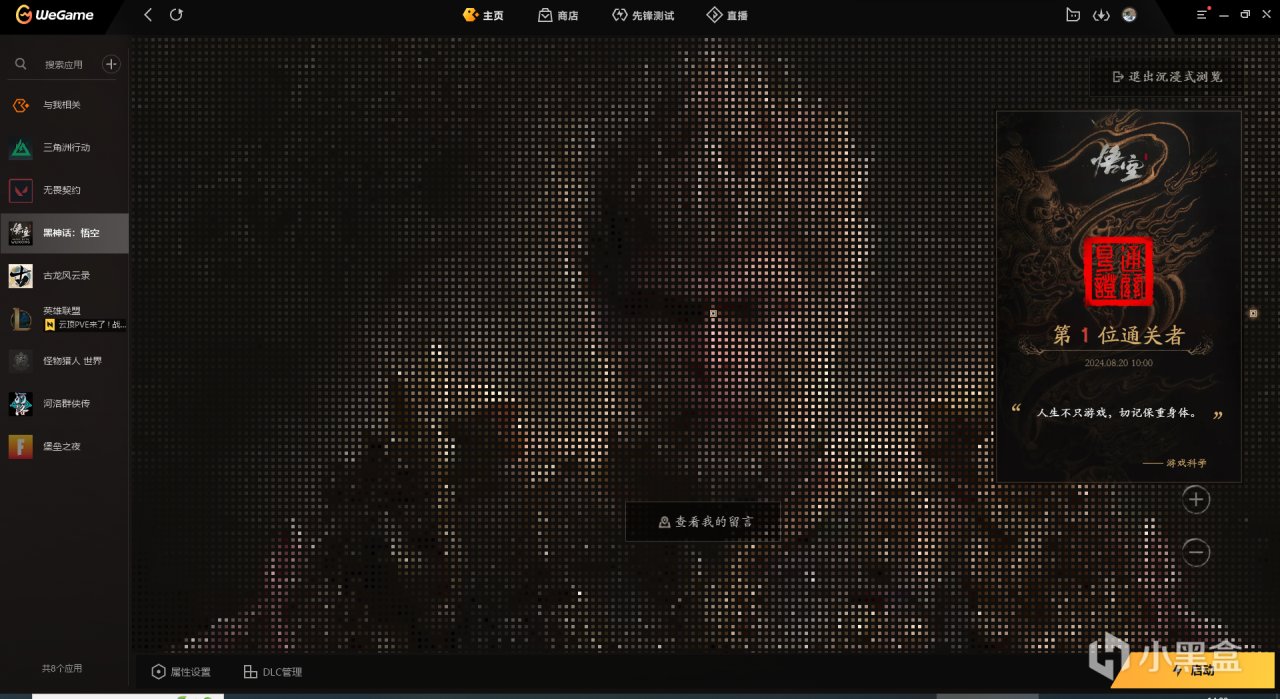Click the 搜索应用 search field
This screenshot has width=1280, height=699.
64,64
